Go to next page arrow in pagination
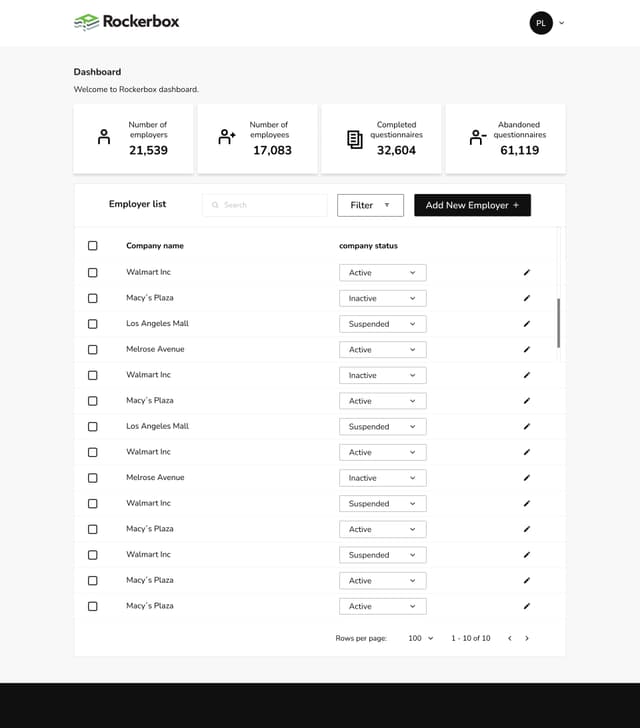The width and height of the screenshot is (640, 728). 527,638
